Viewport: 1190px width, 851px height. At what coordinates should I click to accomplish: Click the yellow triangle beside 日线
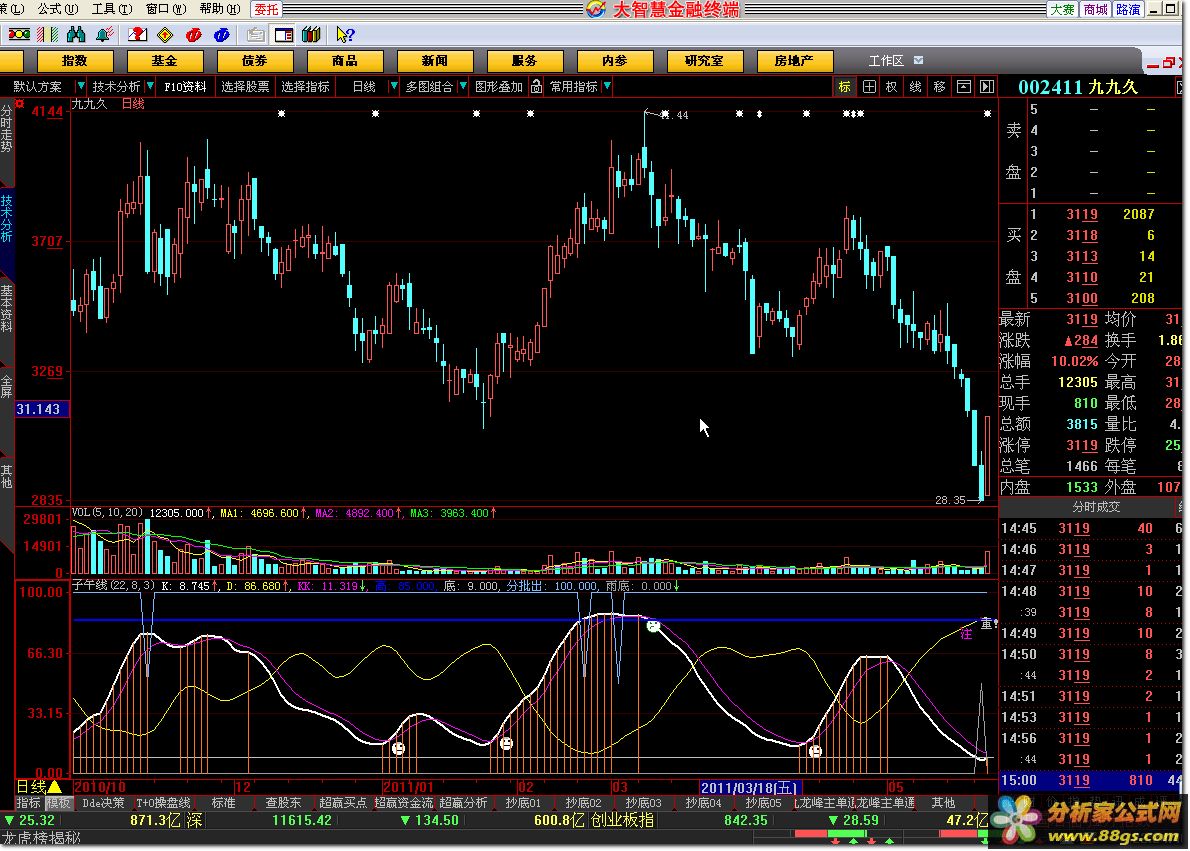(x=55, y=786)
